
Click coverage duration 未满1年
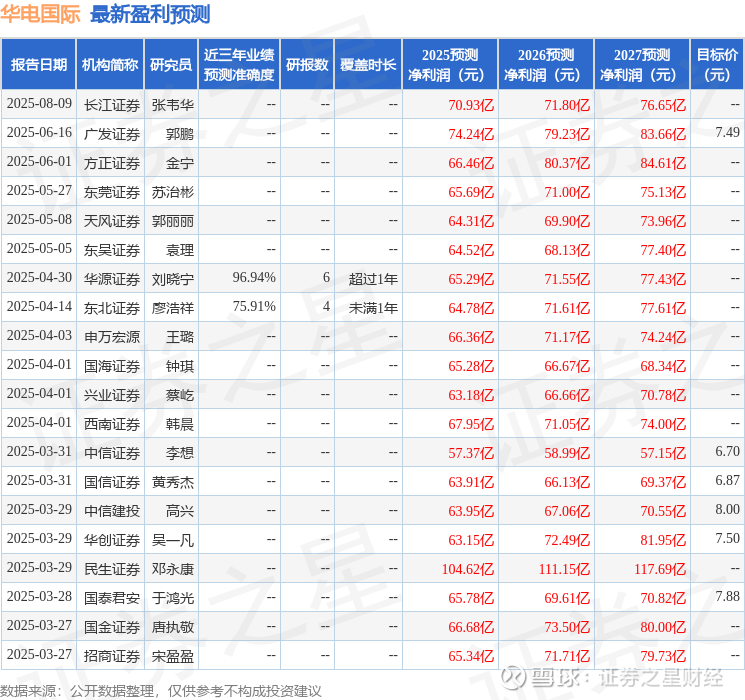click(x=373, y=308)
